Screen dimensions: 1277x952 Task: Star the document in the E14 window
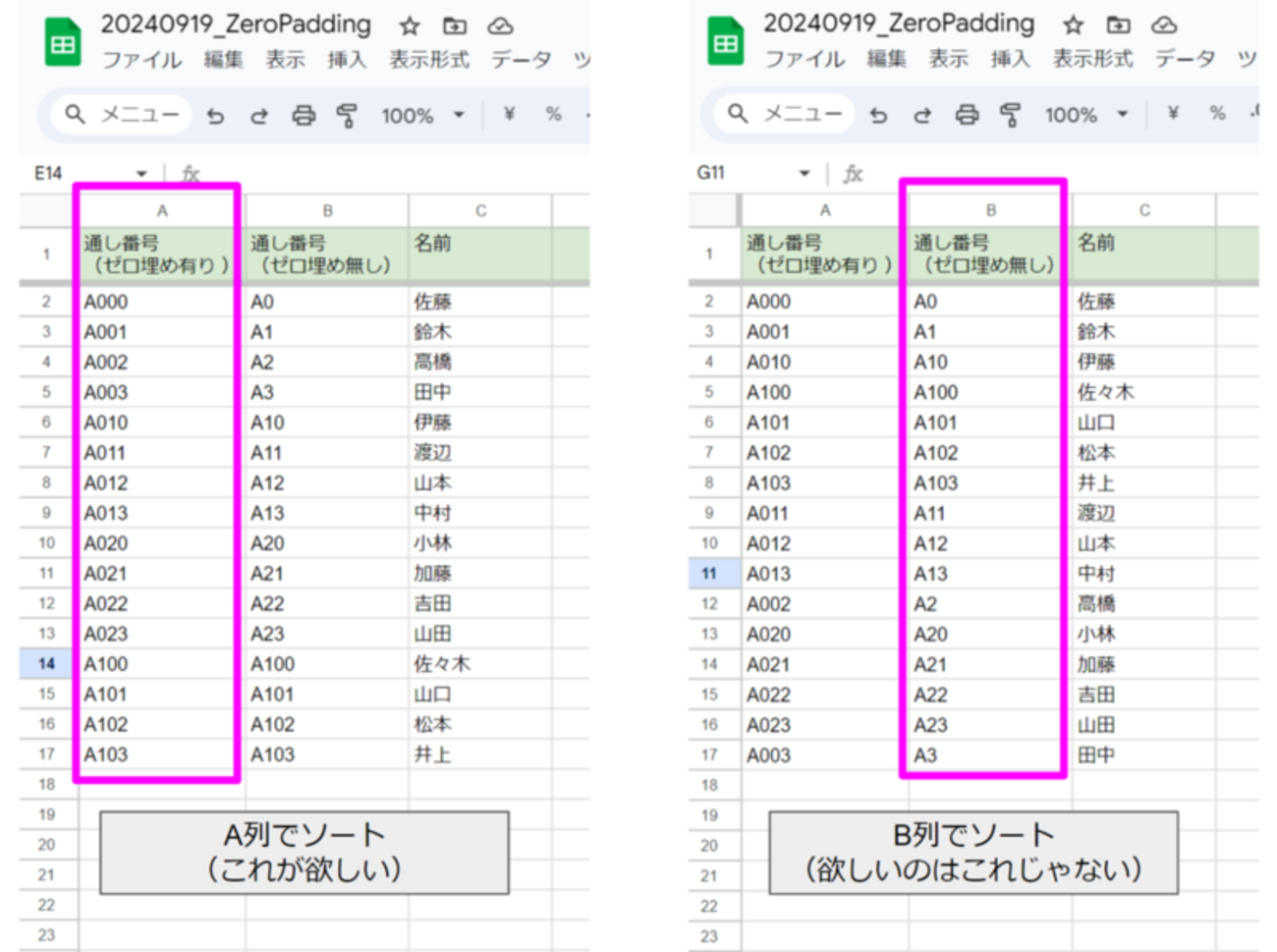[x=410, y=26]
